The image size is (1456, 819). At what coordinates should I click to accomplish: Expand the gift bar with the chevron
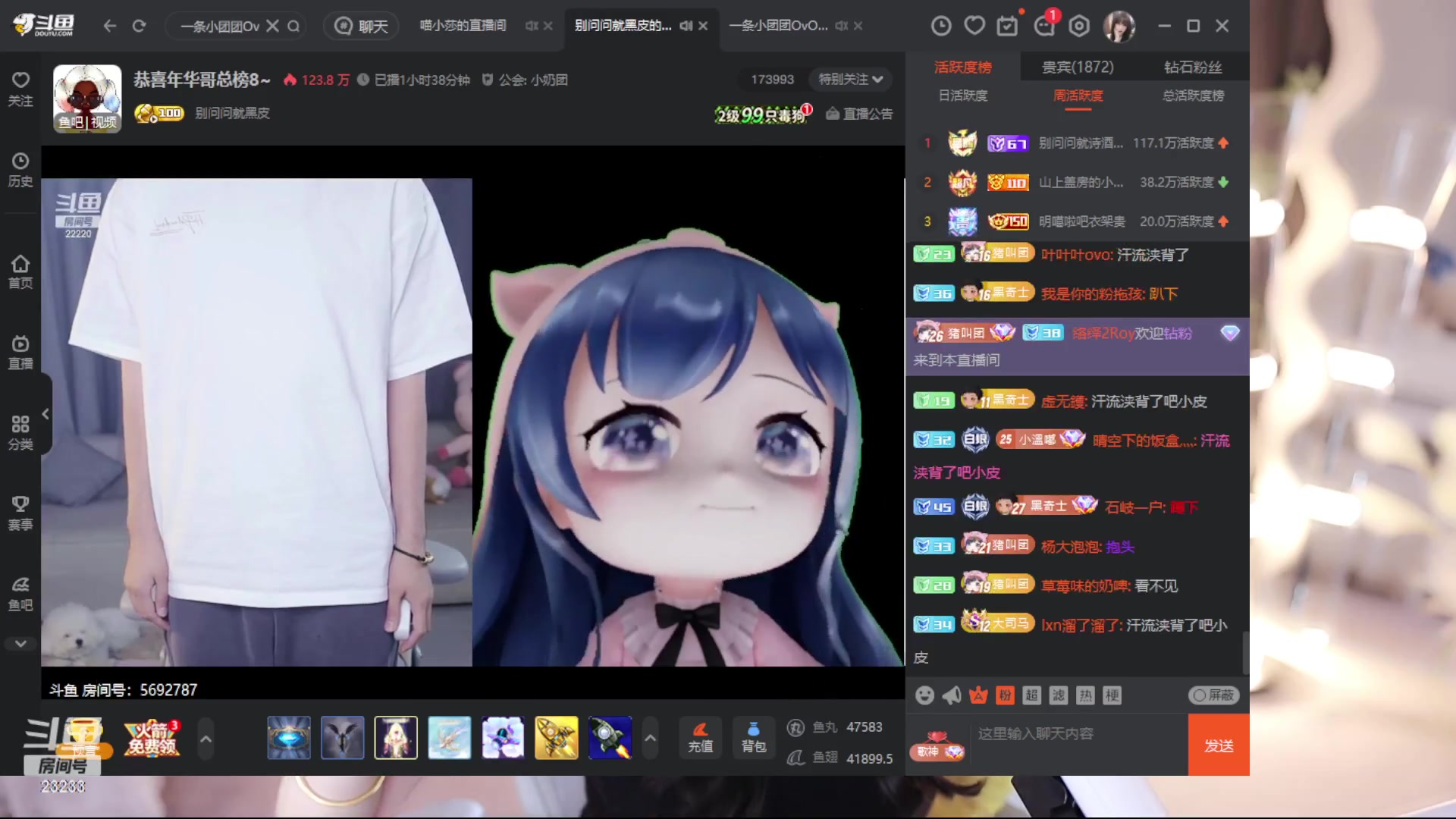(650, 737)
